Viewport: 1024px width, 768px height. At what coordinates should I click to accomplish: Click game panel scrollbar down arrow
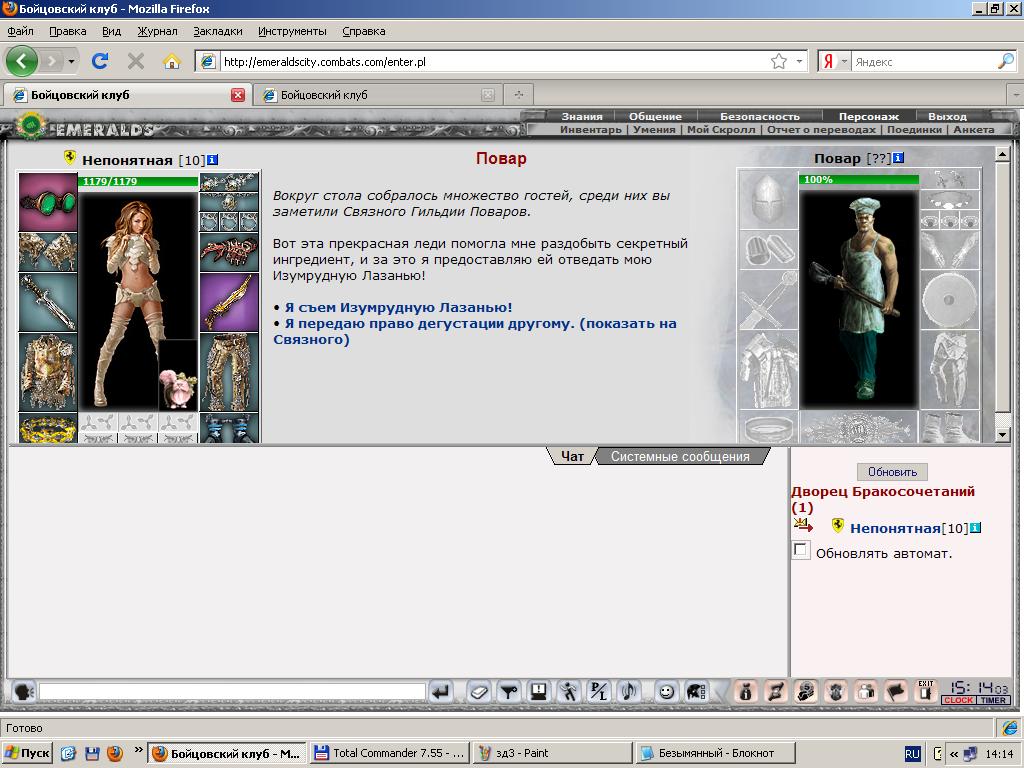point(1002,435)
